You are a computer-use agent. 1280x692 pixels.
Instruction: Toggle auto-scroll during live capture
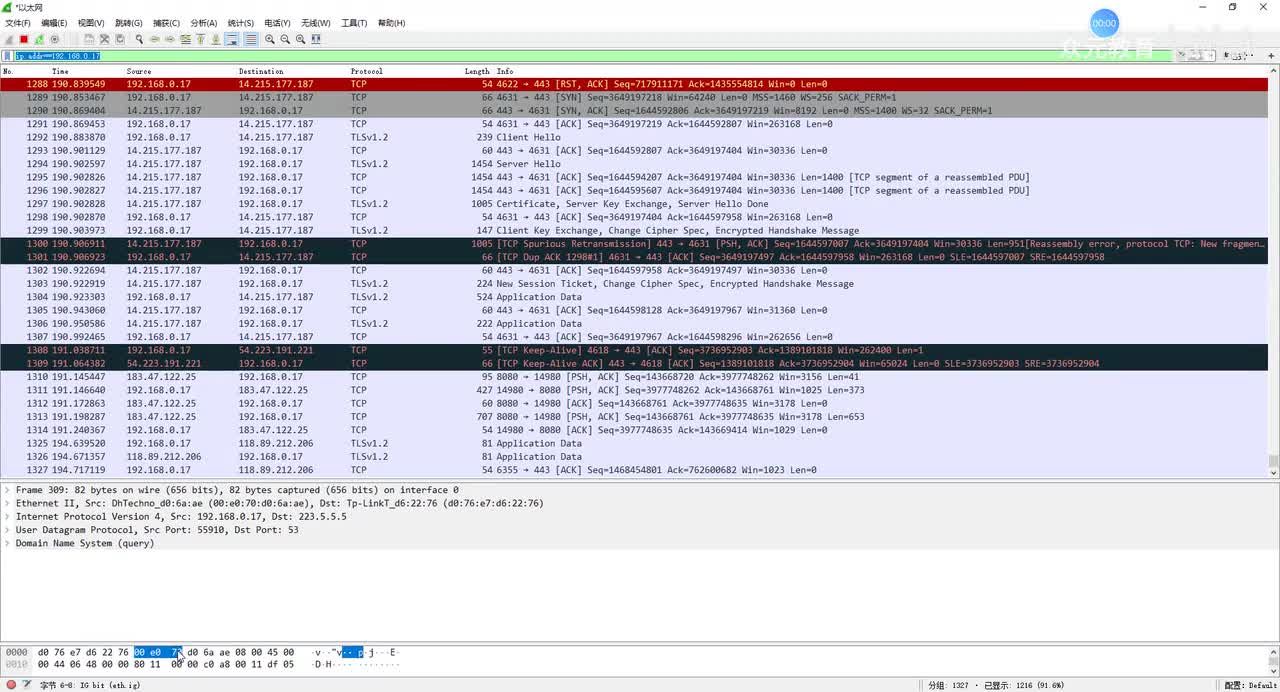232,39
